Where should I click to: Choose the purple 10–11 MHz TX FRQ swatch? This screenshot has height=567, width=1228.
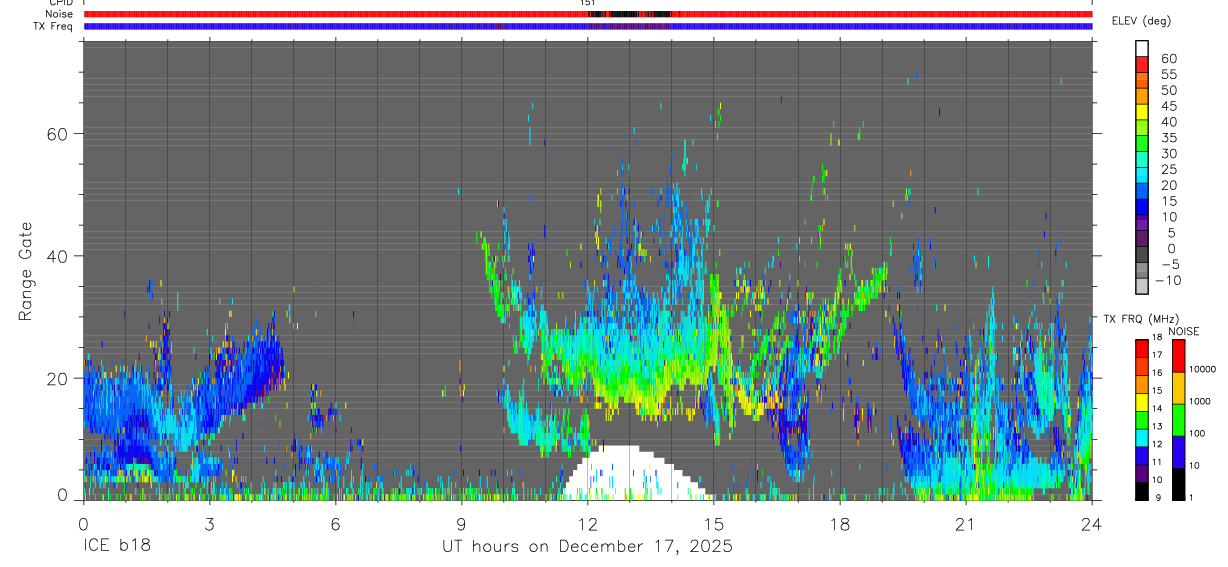(1142, 473)
